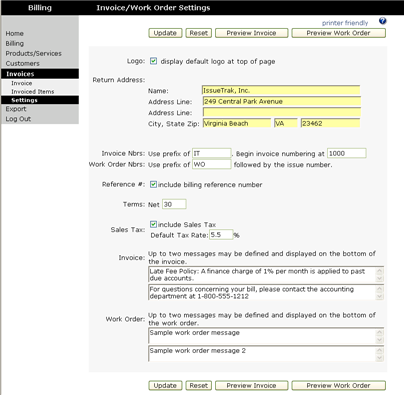
Task: Click the Zip field containing 23462
Action: pyautogui.click(x=330, y=123)
